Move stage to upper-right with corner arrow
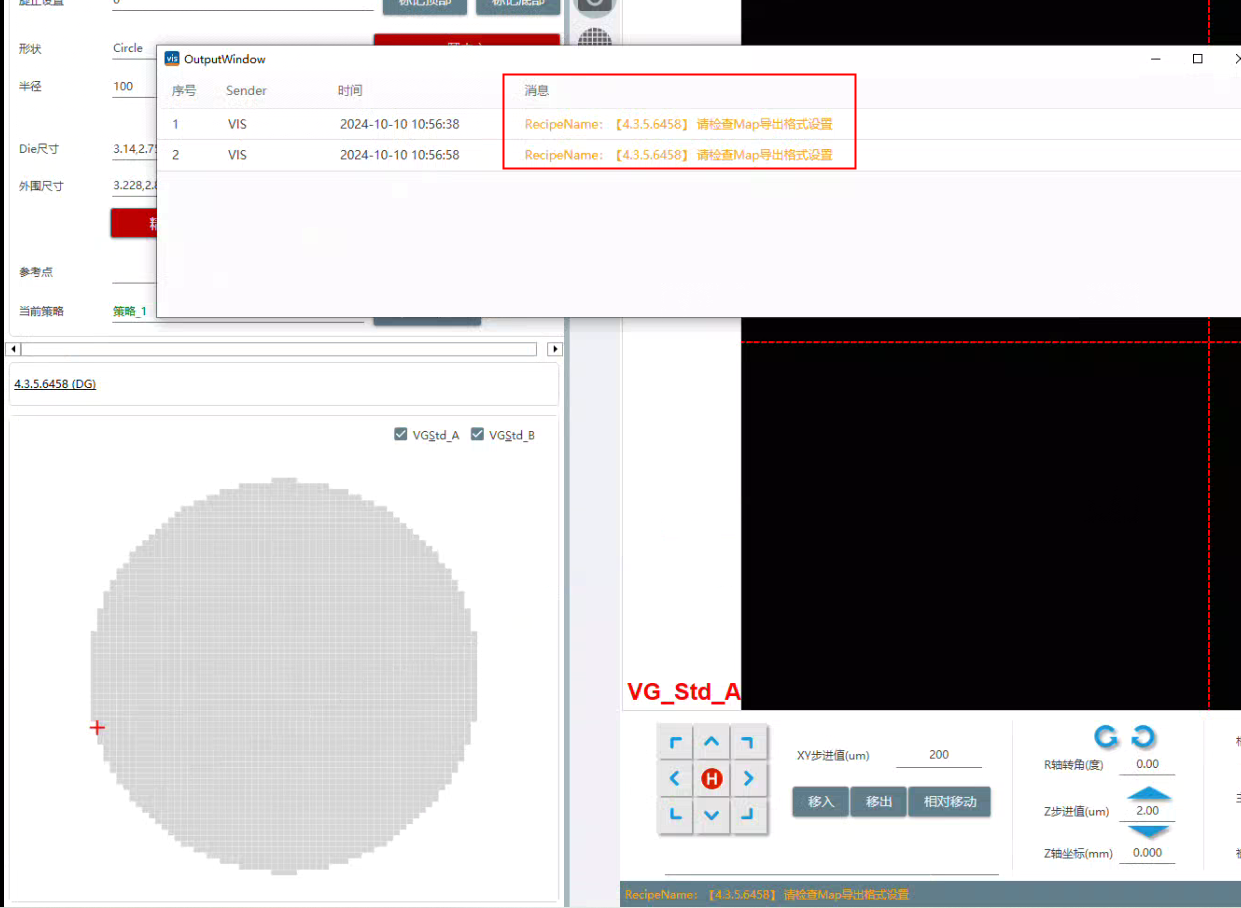The image size is (1241, 908). 748,743
